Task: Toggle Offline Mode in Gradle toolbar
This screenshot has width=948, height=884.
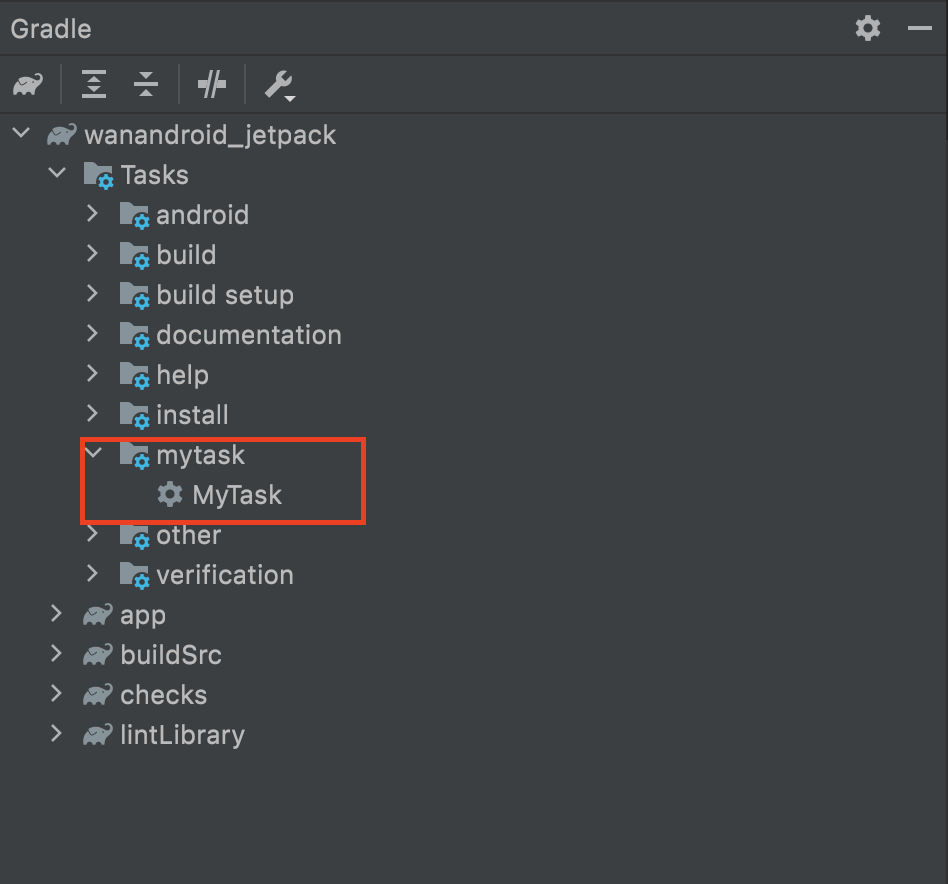Action: [212, 85]
